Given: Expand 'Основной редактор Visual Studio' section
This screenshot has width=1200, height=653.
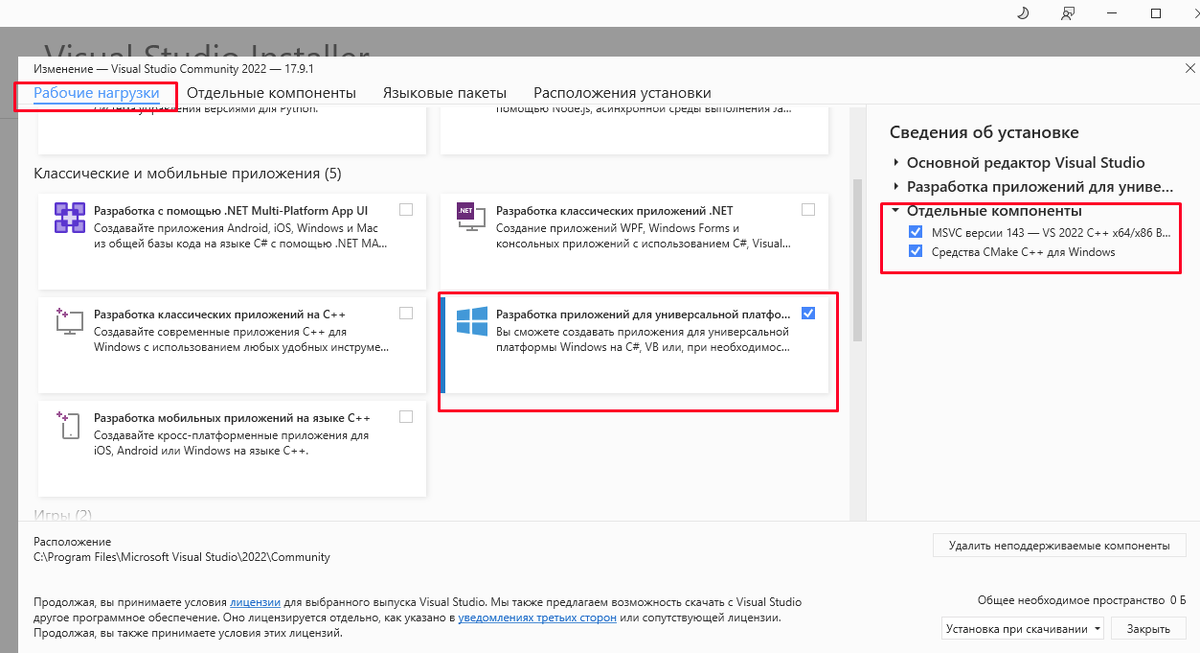Looking at the screenshot, I should 896,162.
